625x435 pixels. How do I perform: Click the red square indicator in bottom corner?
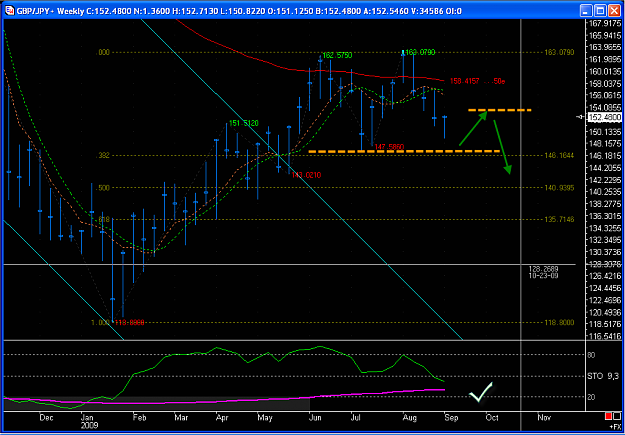(x=608, y=417)
